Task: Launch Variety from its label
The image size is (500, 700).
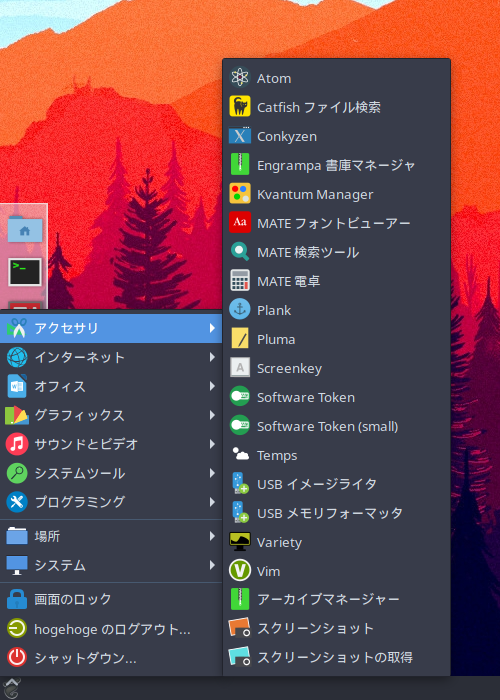Action: (x=279, y=542)
